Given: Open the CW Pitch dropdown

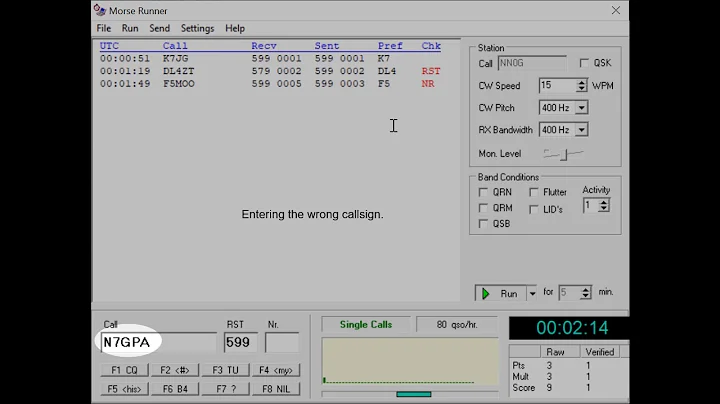Looking at the screenshot, I should (581, 108).
